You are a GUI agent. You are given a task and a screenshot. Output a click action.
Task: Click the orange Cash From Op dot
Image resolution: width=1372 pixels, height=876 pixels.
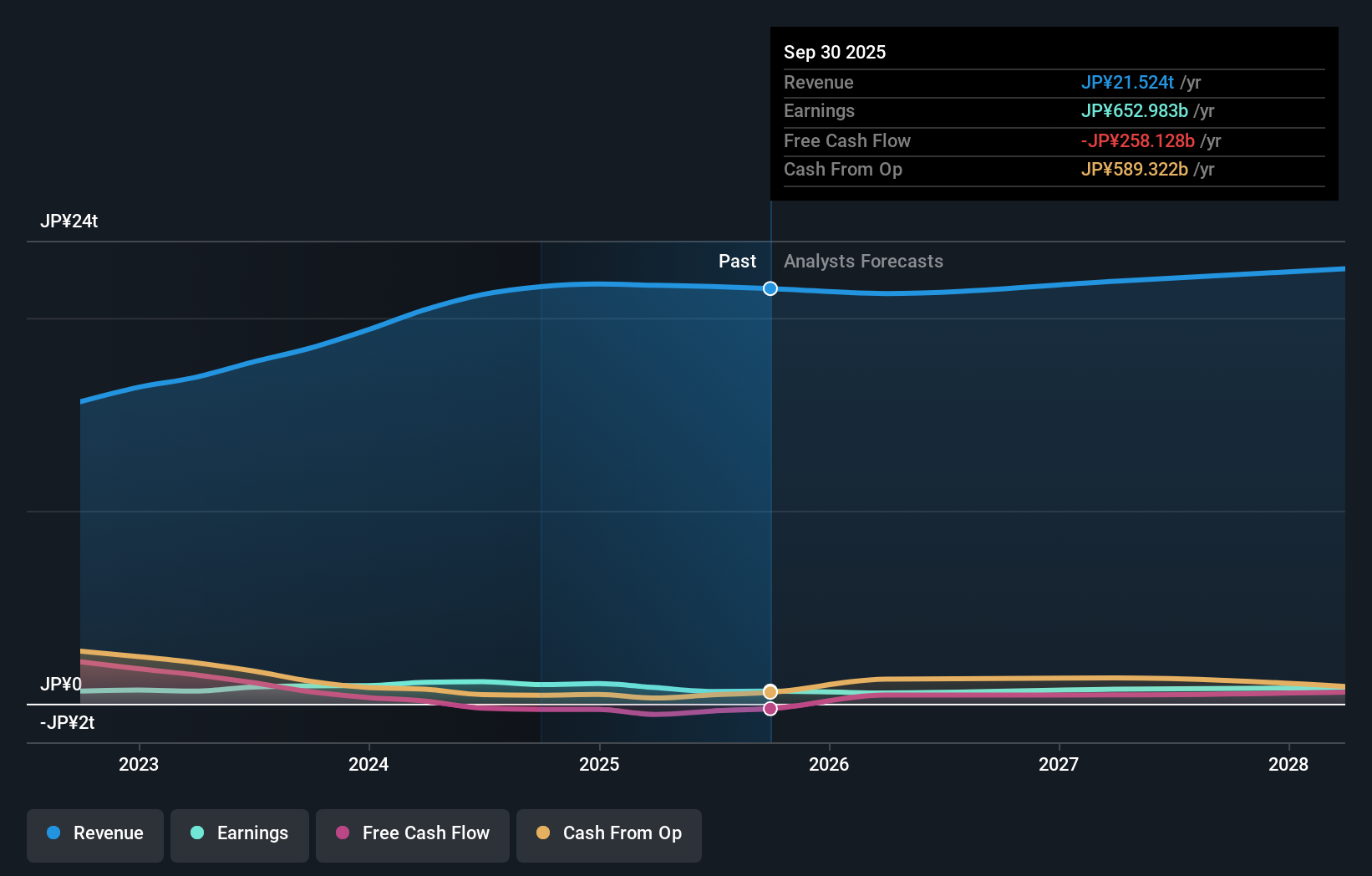(x=543, y=833)
